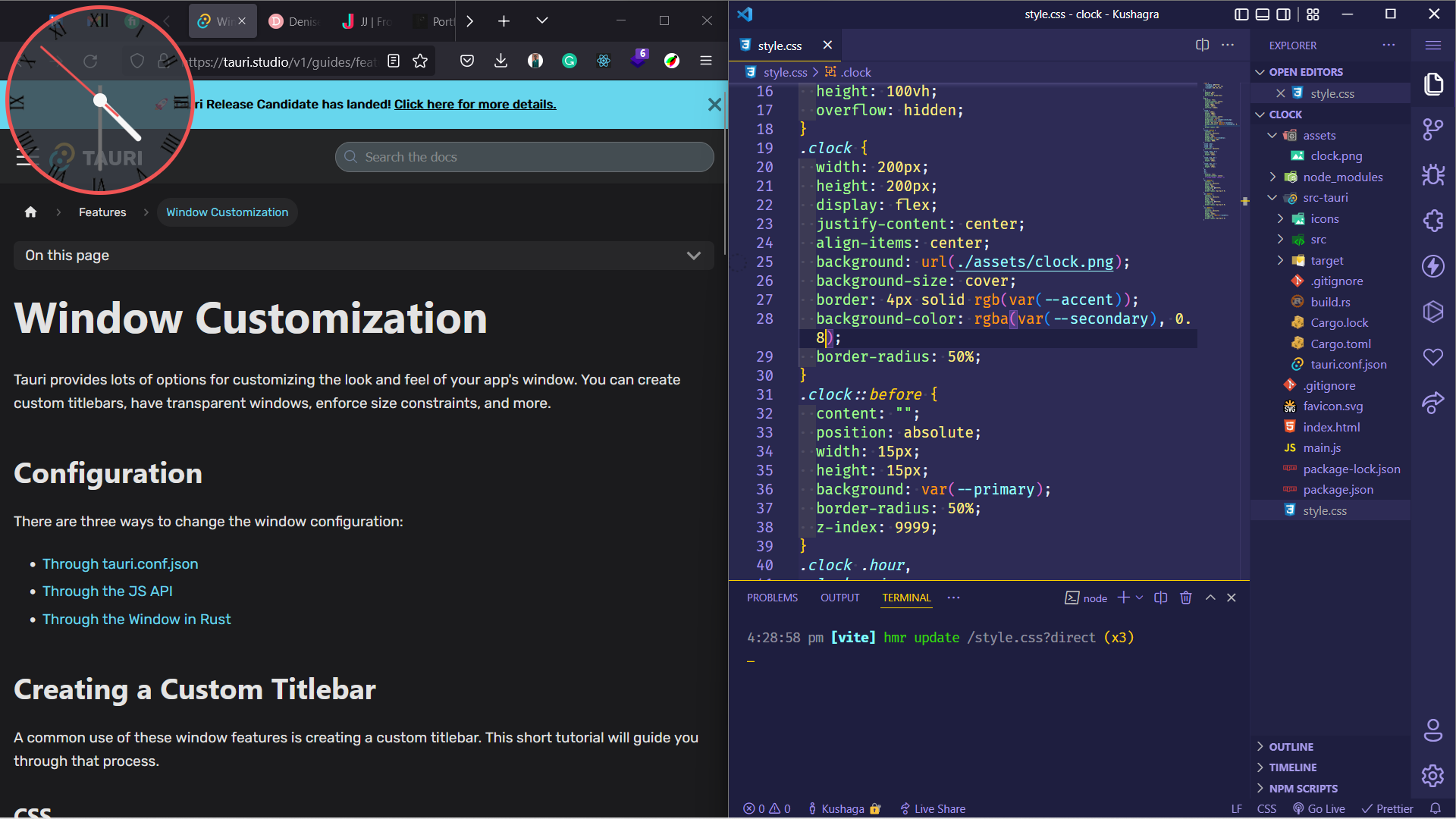
Task: Open the Source Control view icon
Action: point(1432,129)
